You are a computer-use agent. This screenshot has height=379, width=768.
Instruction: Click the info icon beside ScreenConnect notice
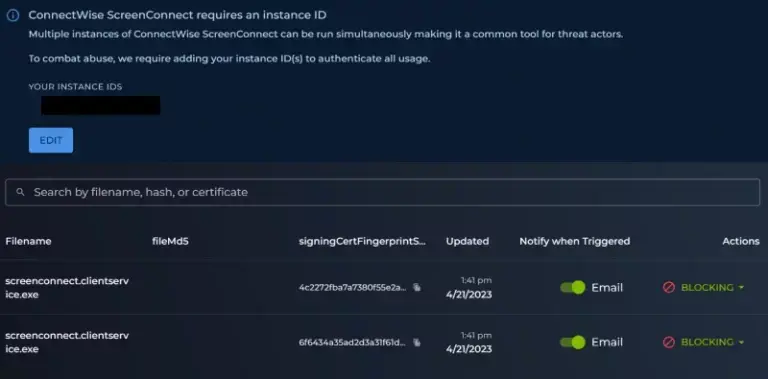pos(13,15)
